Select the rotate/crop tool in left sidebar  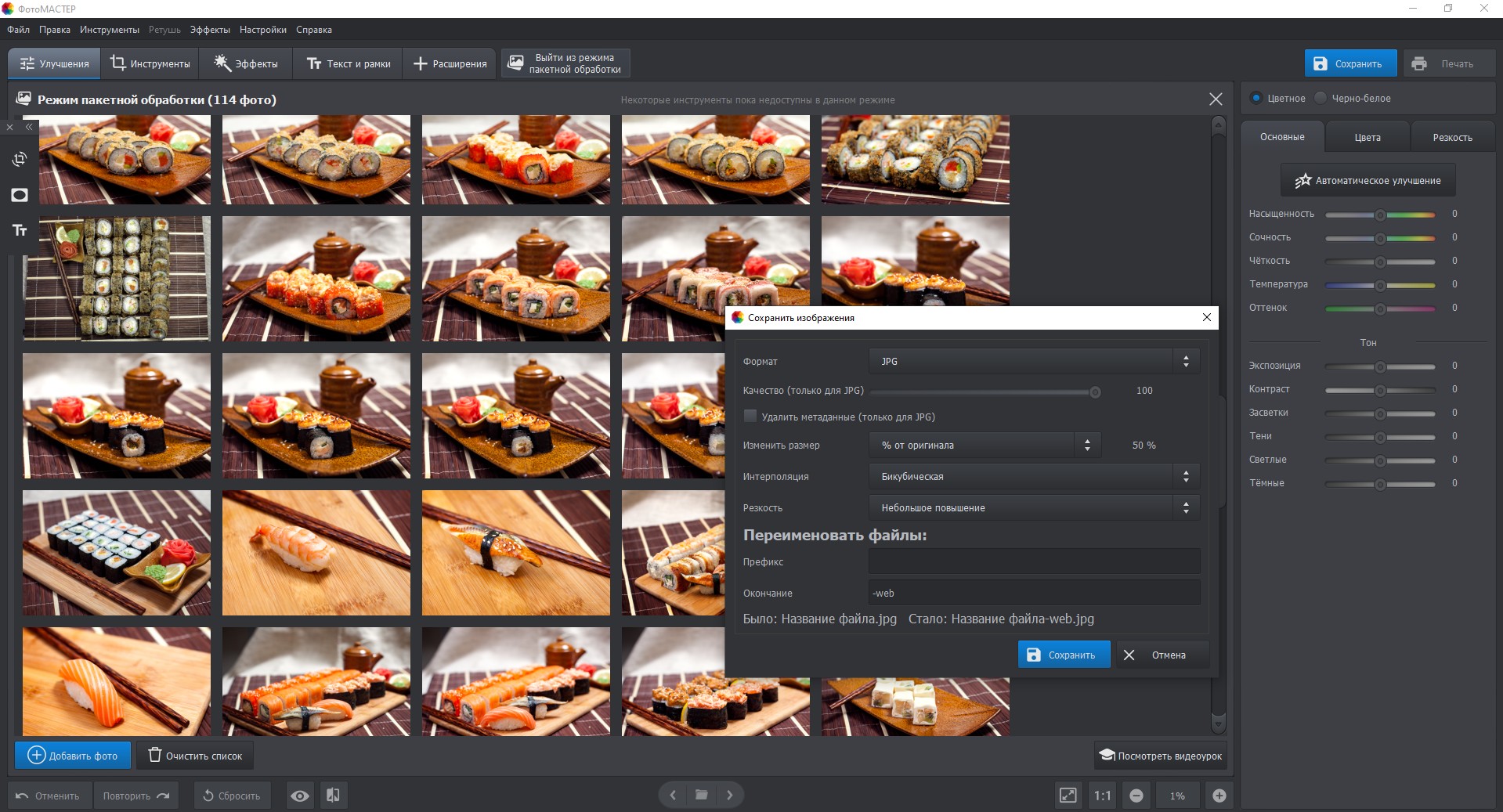(x=20, y=159)
